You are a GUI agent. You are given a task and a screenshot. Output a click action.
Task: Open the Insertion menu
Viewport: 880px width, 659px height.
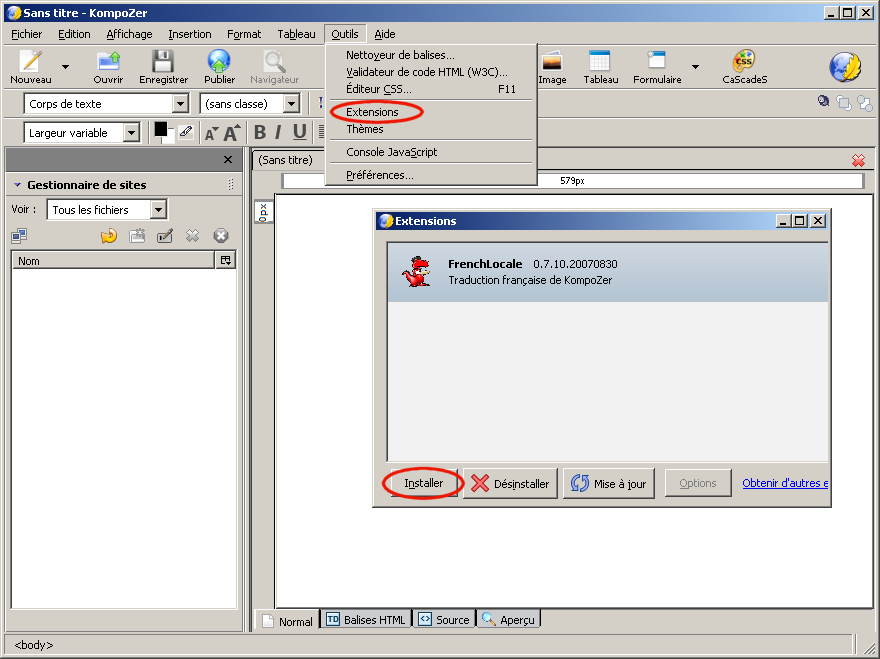coord(190,34)
